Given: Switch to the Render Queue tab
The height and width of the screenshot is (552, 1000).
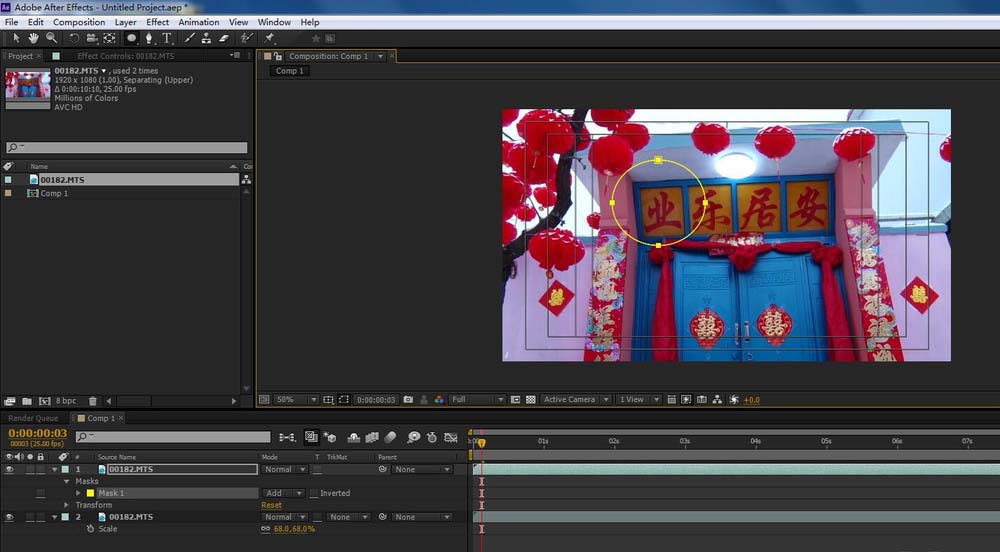Looking at the screenshot, I should tap(33, 418).
